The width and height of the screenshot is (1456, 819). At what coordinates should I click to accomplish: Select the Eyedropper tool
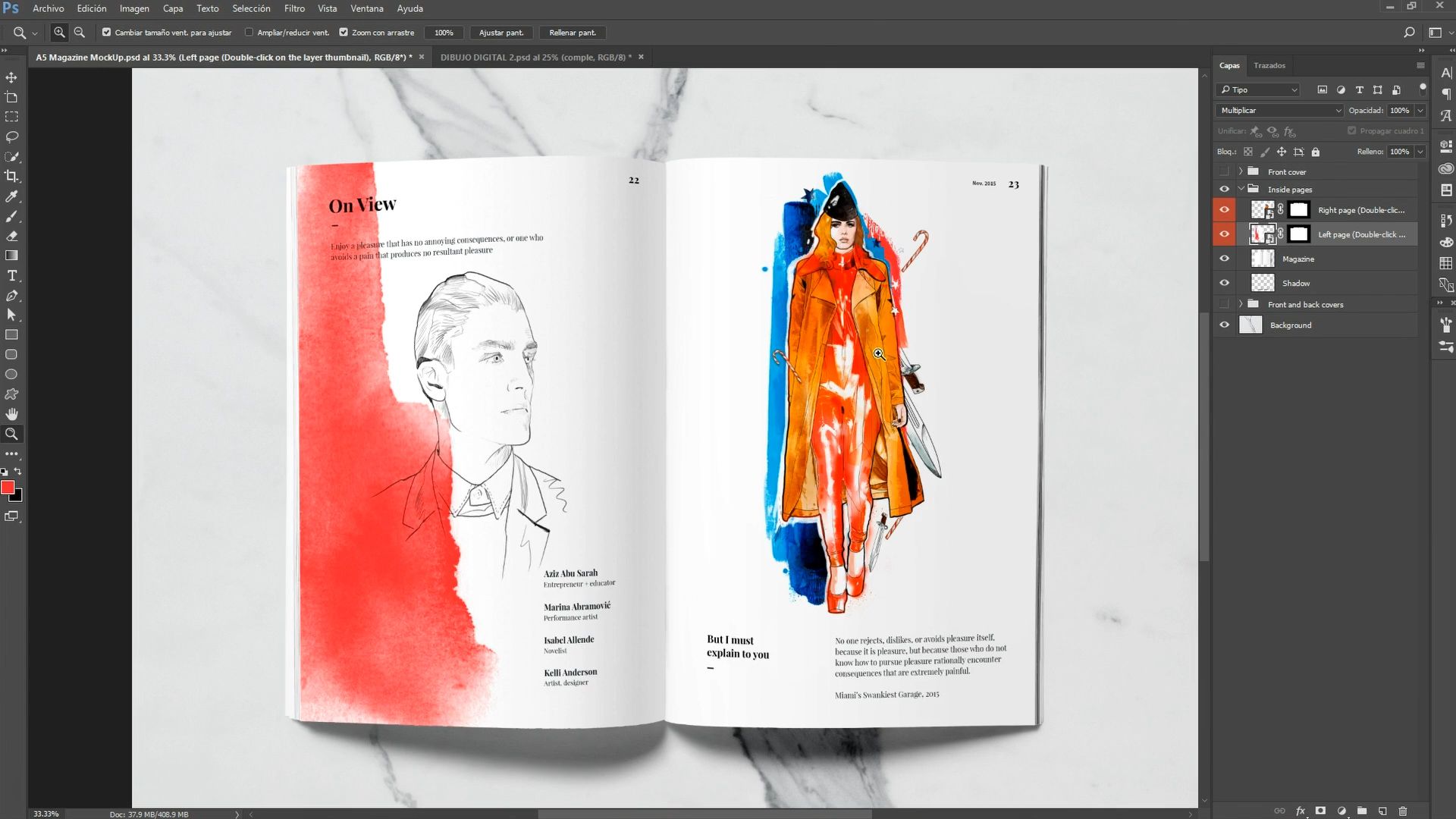(11, 196)
